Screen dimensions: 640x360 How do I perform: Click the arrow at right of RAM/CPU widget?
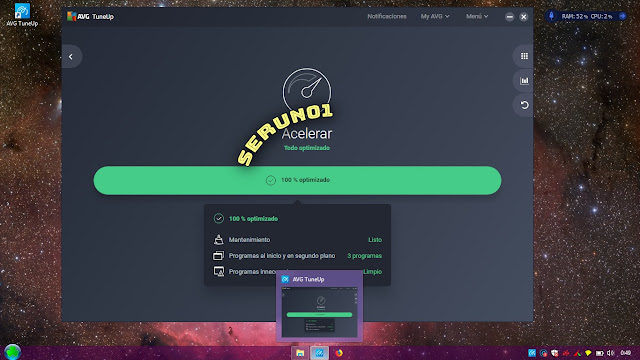tap(622, 16)
